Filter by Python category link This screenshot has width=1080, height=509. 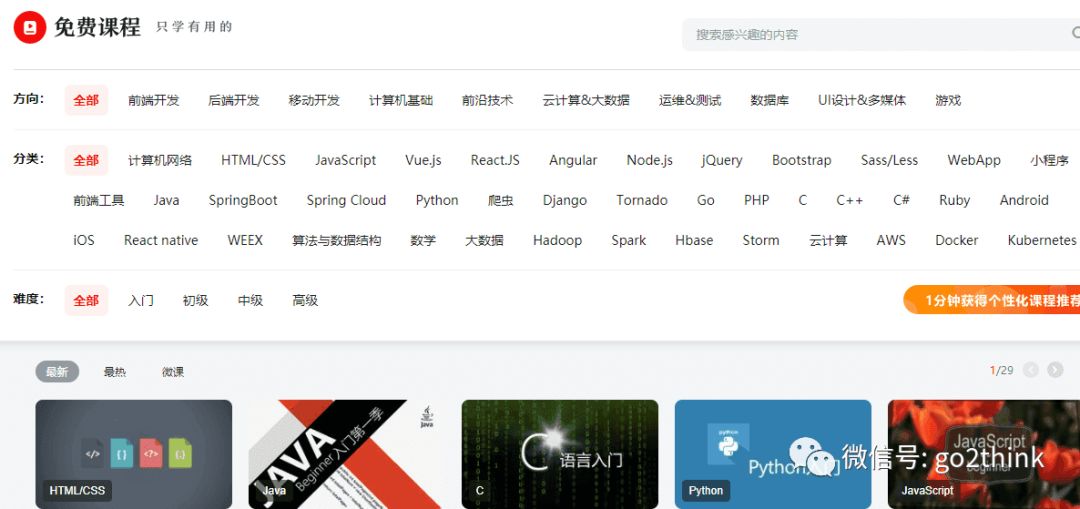[x=437, y=200]
